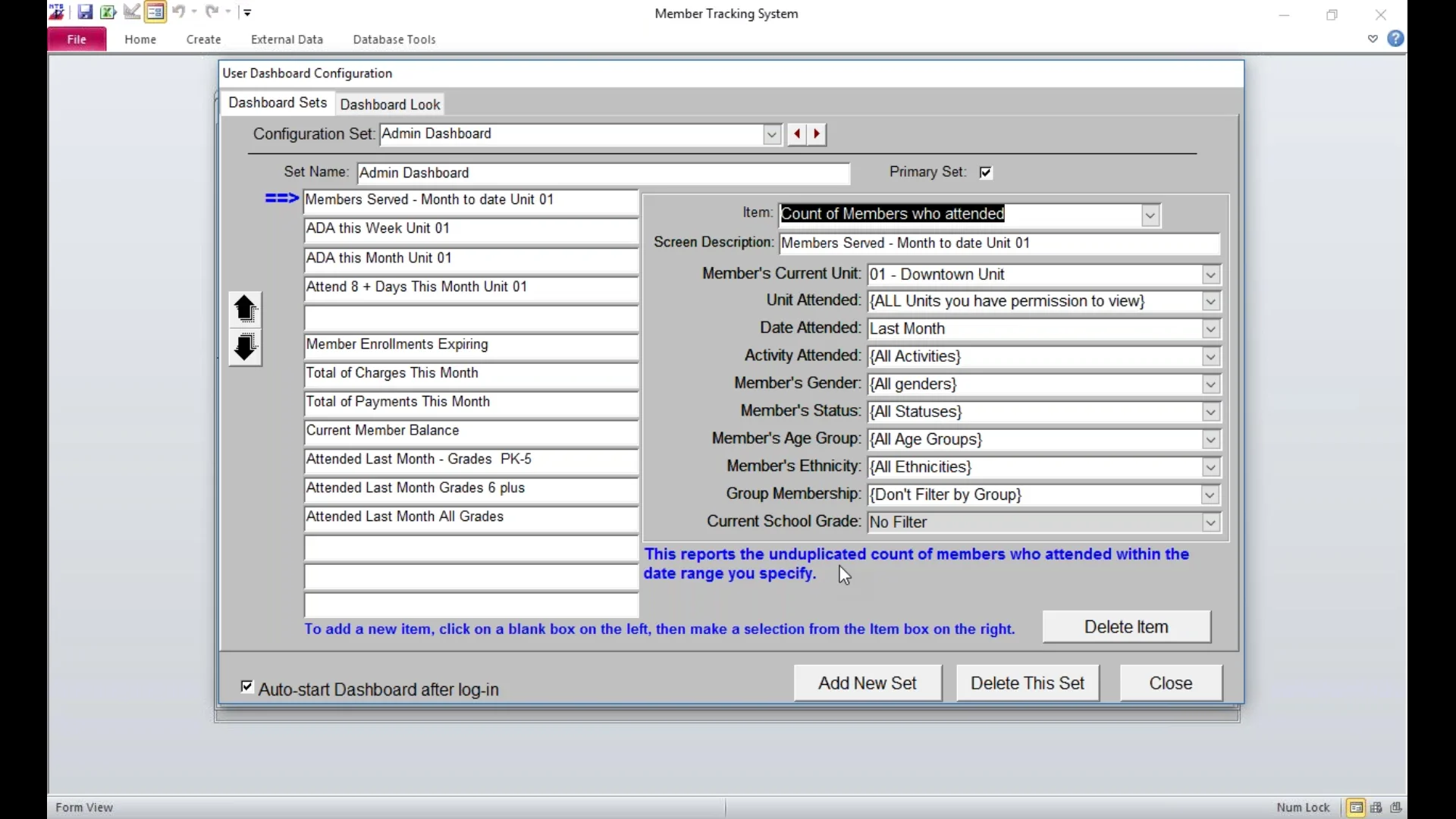Image resolution: width=1456 pixels, height=819 pixels.
Task: Uncheck the Primary Set checkbox
Action: click(x=985, y=172)
